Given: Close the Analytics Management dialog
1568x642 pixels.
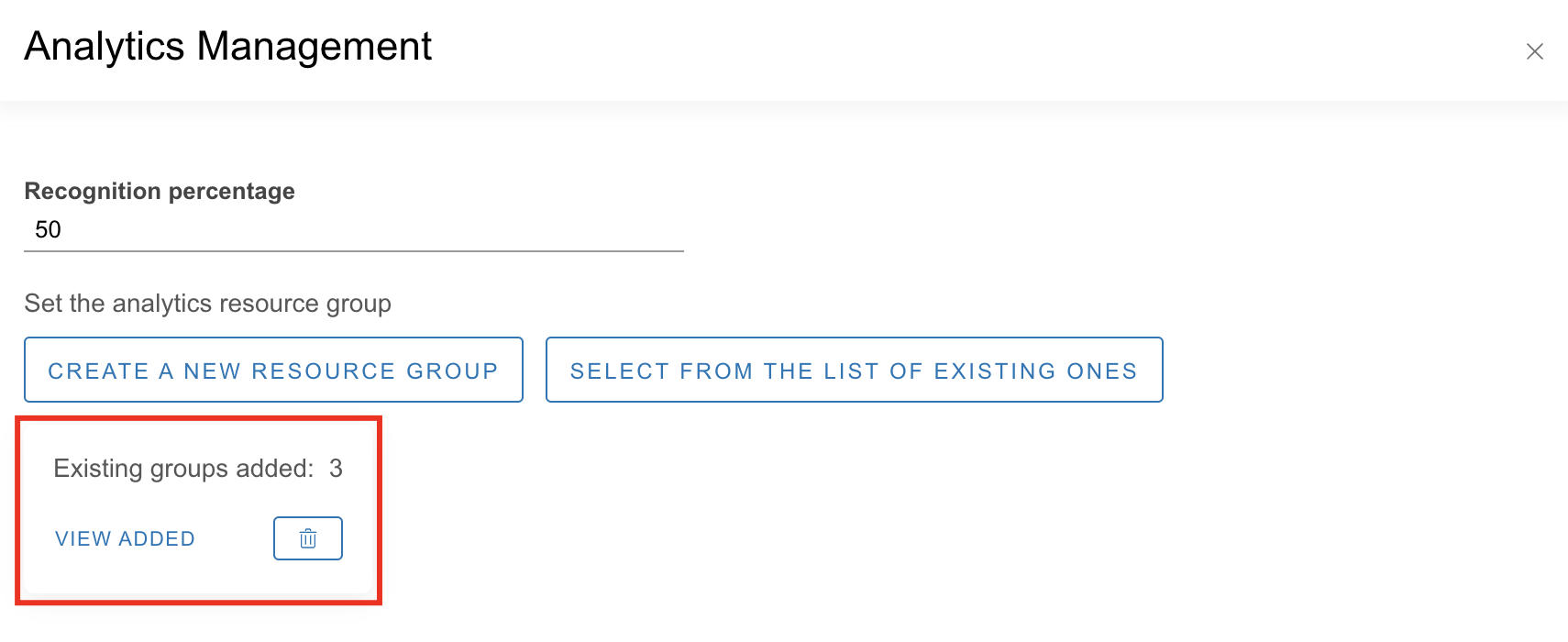Looking at the screenshot, I should (1534, 51).
